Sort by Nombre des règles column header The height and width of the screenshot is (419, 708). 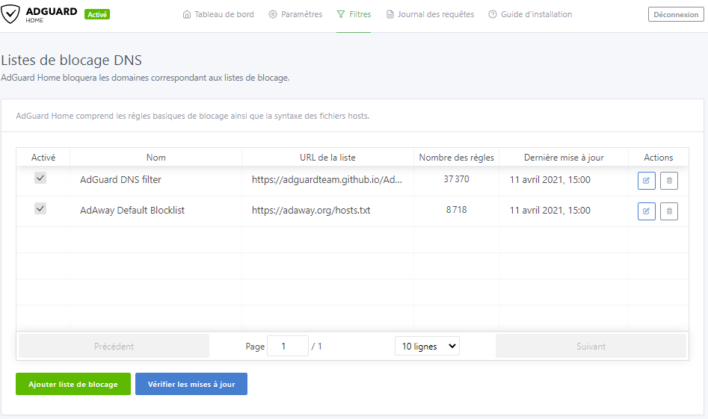coord(455,157)
